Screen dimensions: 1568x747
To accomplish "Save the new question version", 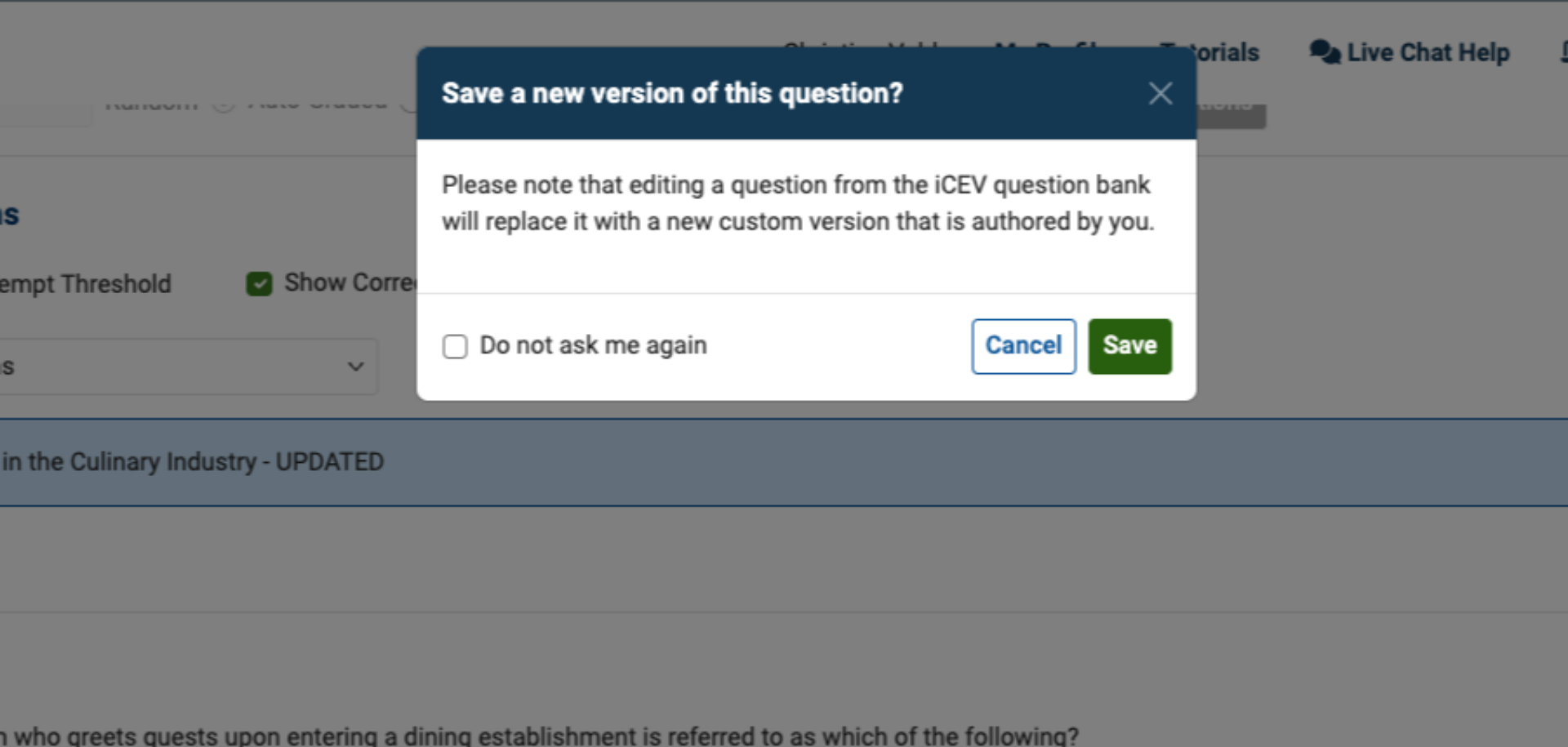I will pyautogui.click(x=1129, y=346).
